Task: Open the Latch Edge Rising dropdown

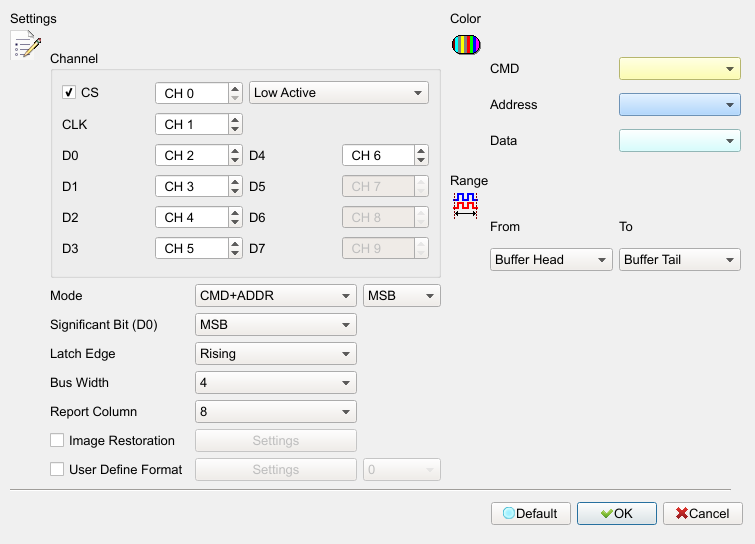Action: 275,353
